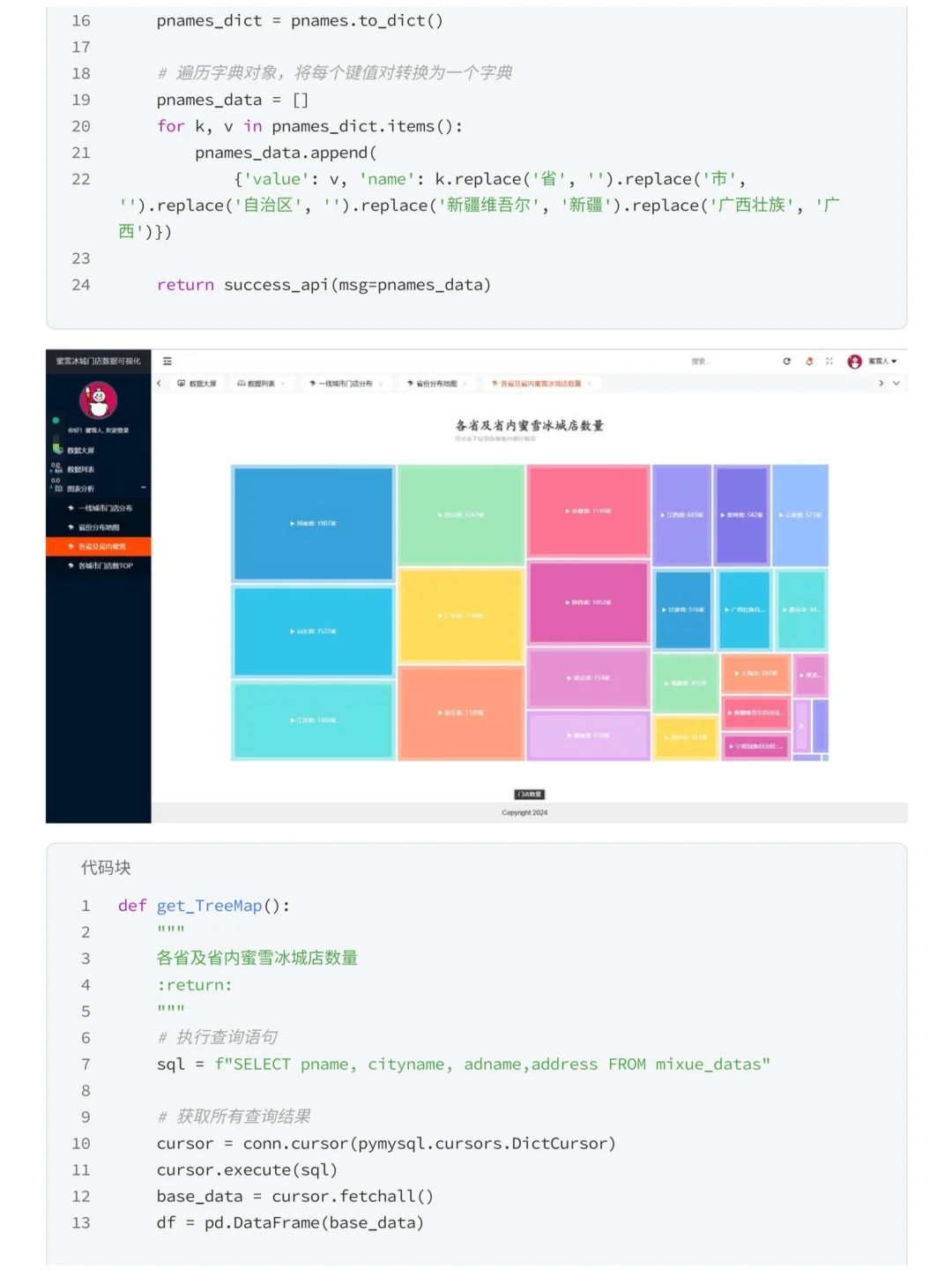Viewport: 952px width, 1270px height.
Task: Click the orange 上海市 287家 tile
Action: coord(756,674)
